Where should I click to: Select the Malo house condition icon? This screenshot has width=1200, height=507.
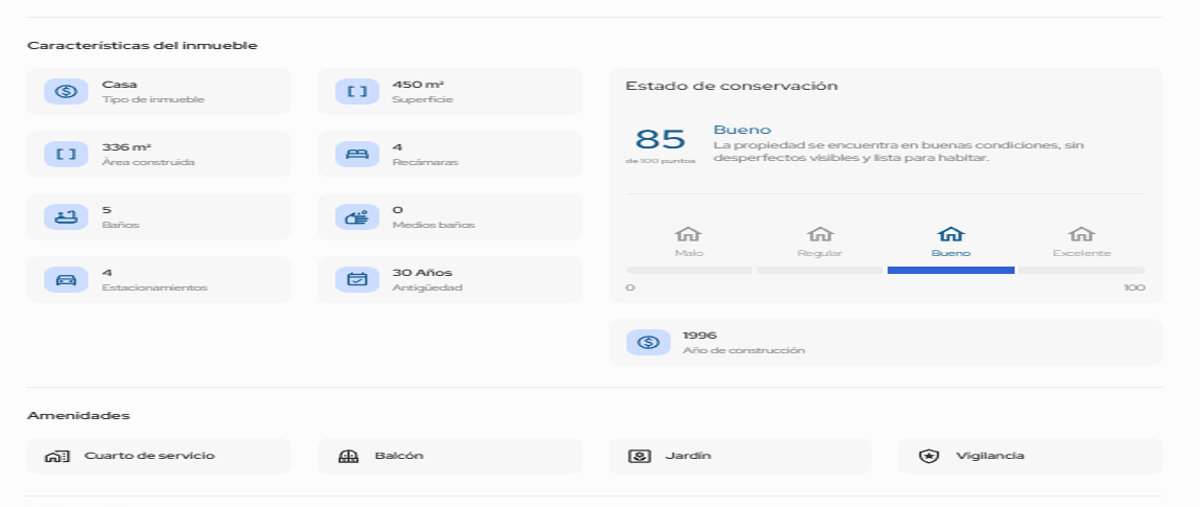688,235
